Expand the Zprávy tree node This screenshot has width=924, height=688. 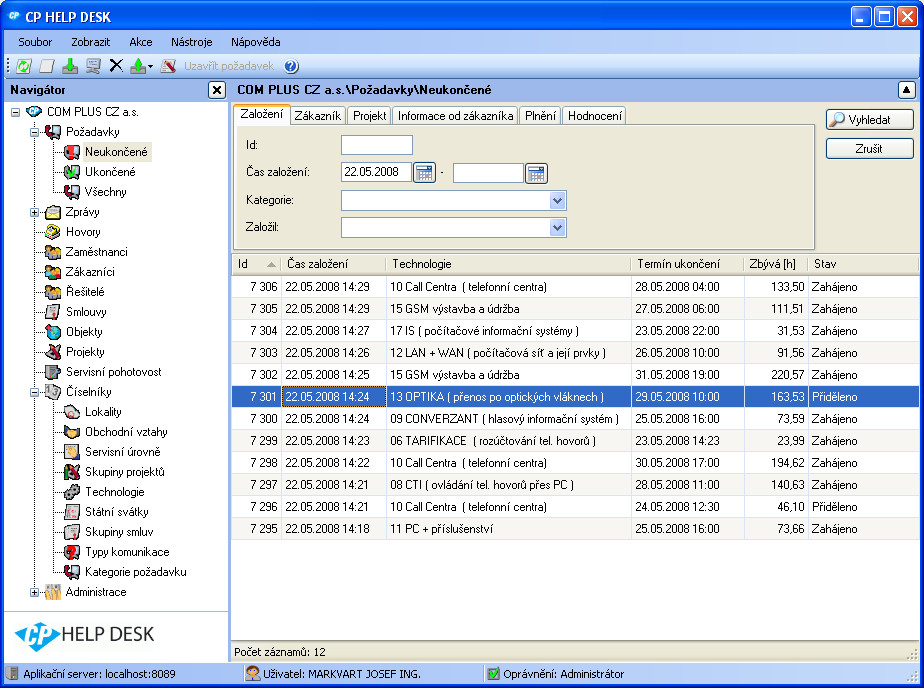tap(35, 212)
